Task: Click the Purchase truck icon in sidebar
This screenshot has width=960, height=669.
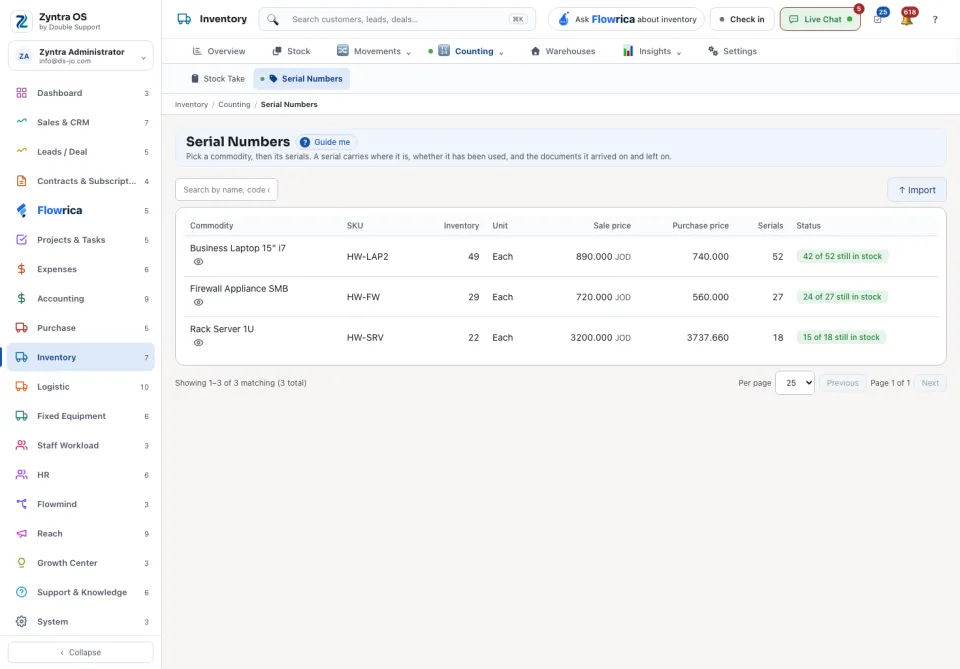Action: 21,328
